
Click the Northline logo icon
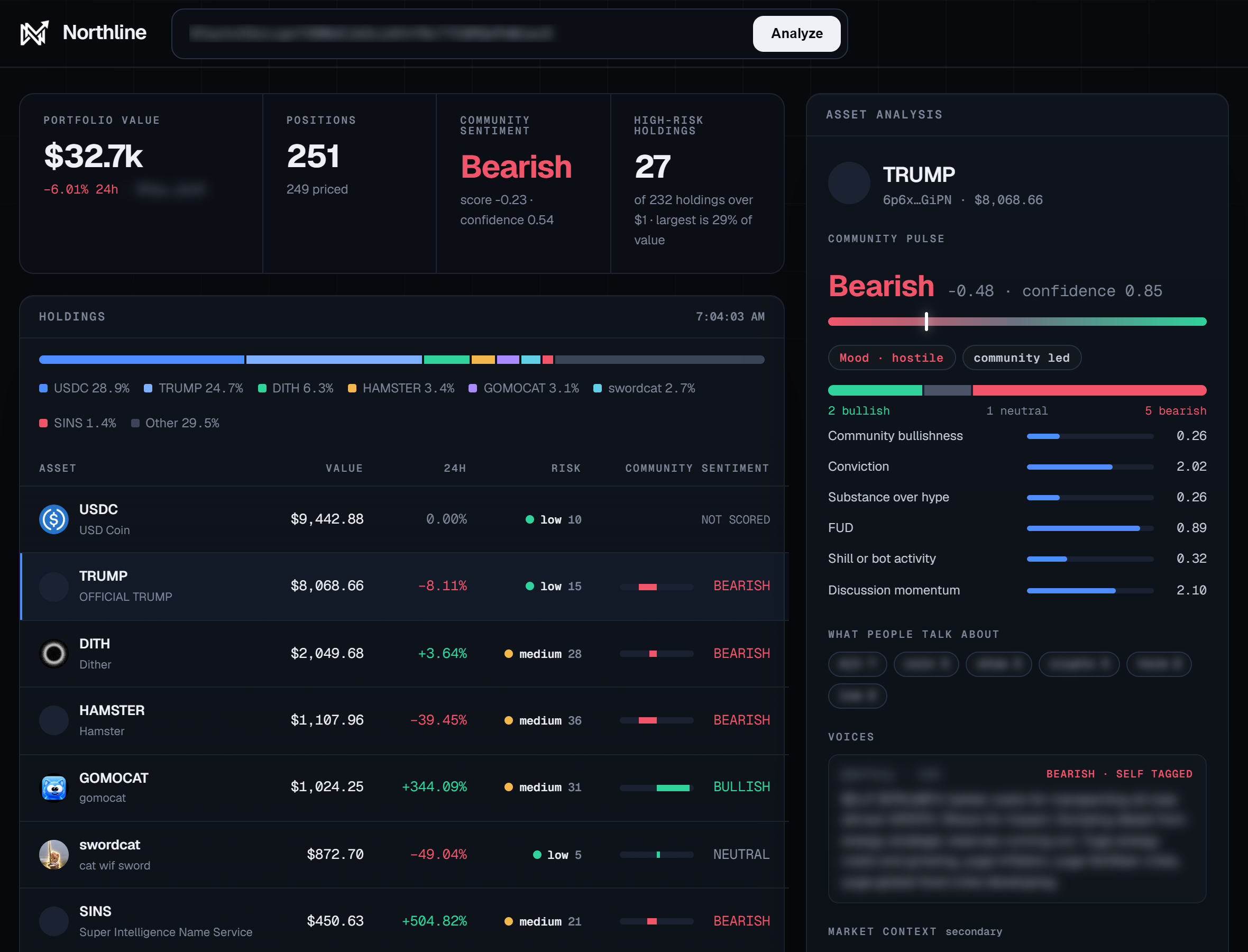(x=34, y=33)
